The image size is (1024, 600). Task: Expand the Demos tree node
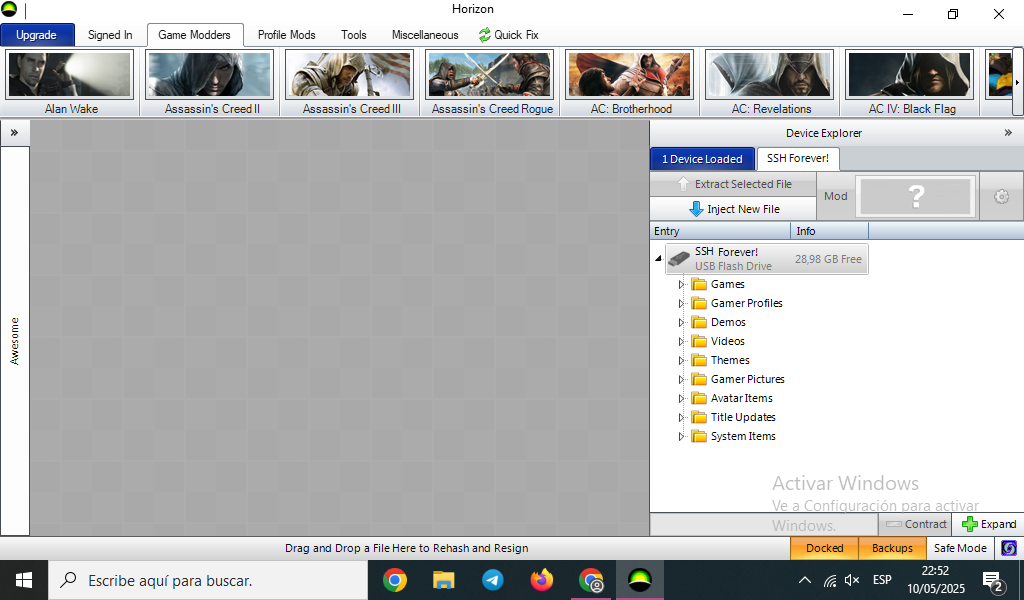tap(680, 323)
